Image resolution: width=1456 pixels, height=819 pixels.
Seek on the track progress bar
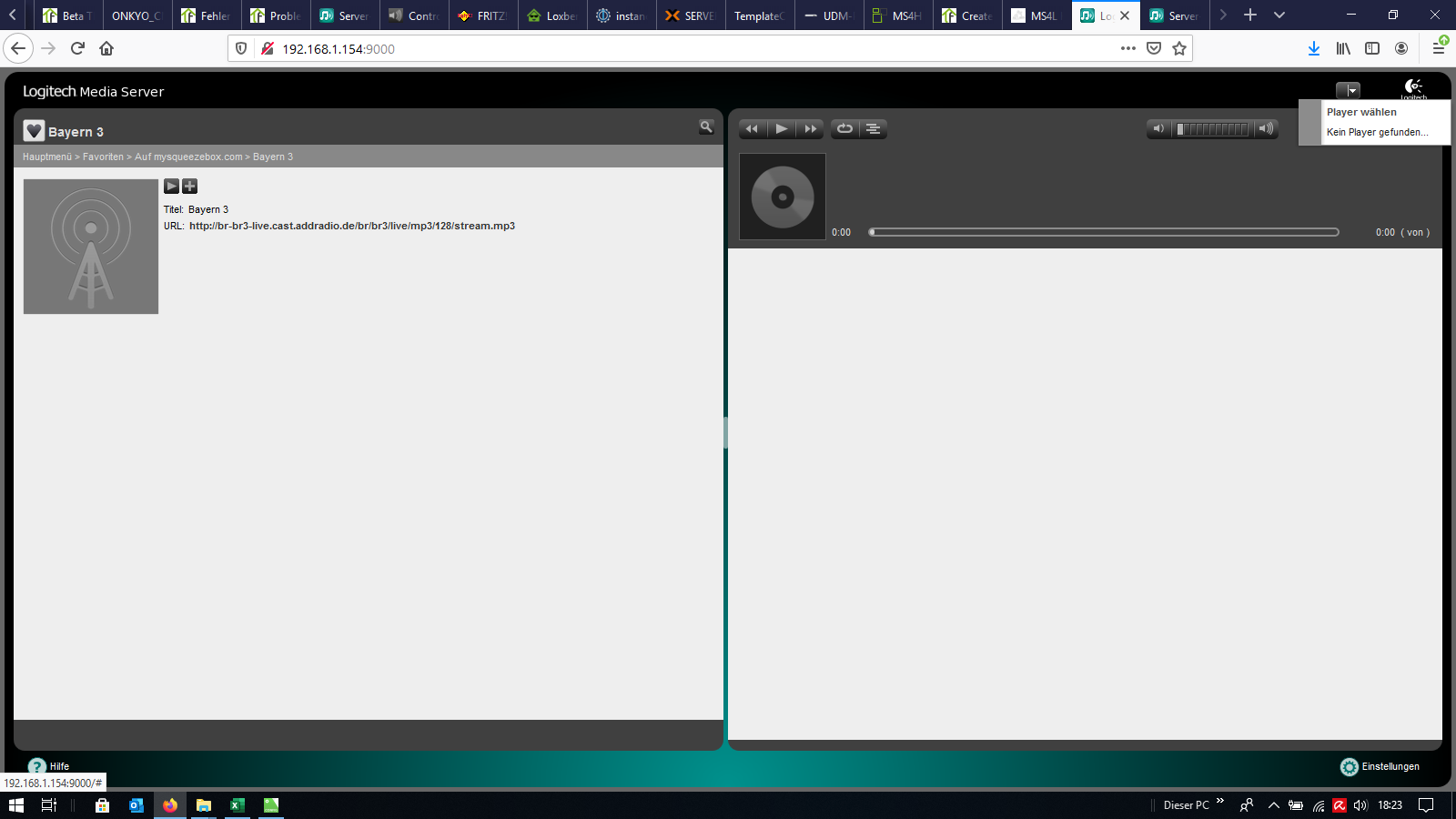pyautogui.click(x=1104, y=232)
